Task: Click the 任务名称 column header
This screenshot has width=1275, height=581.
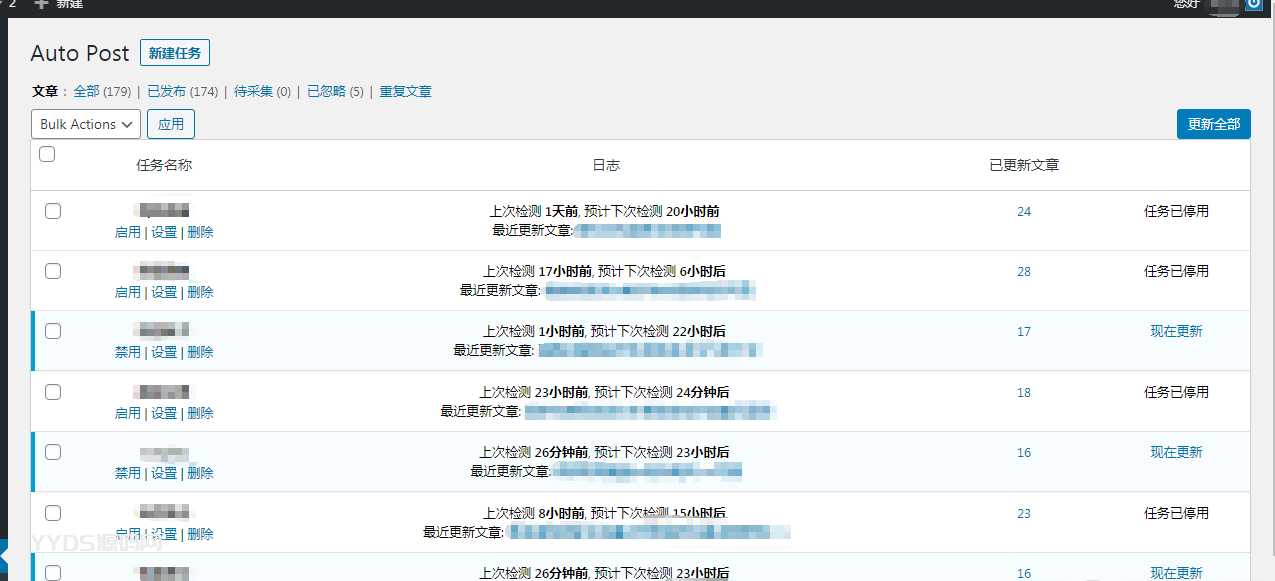Action: click(164, 165)
